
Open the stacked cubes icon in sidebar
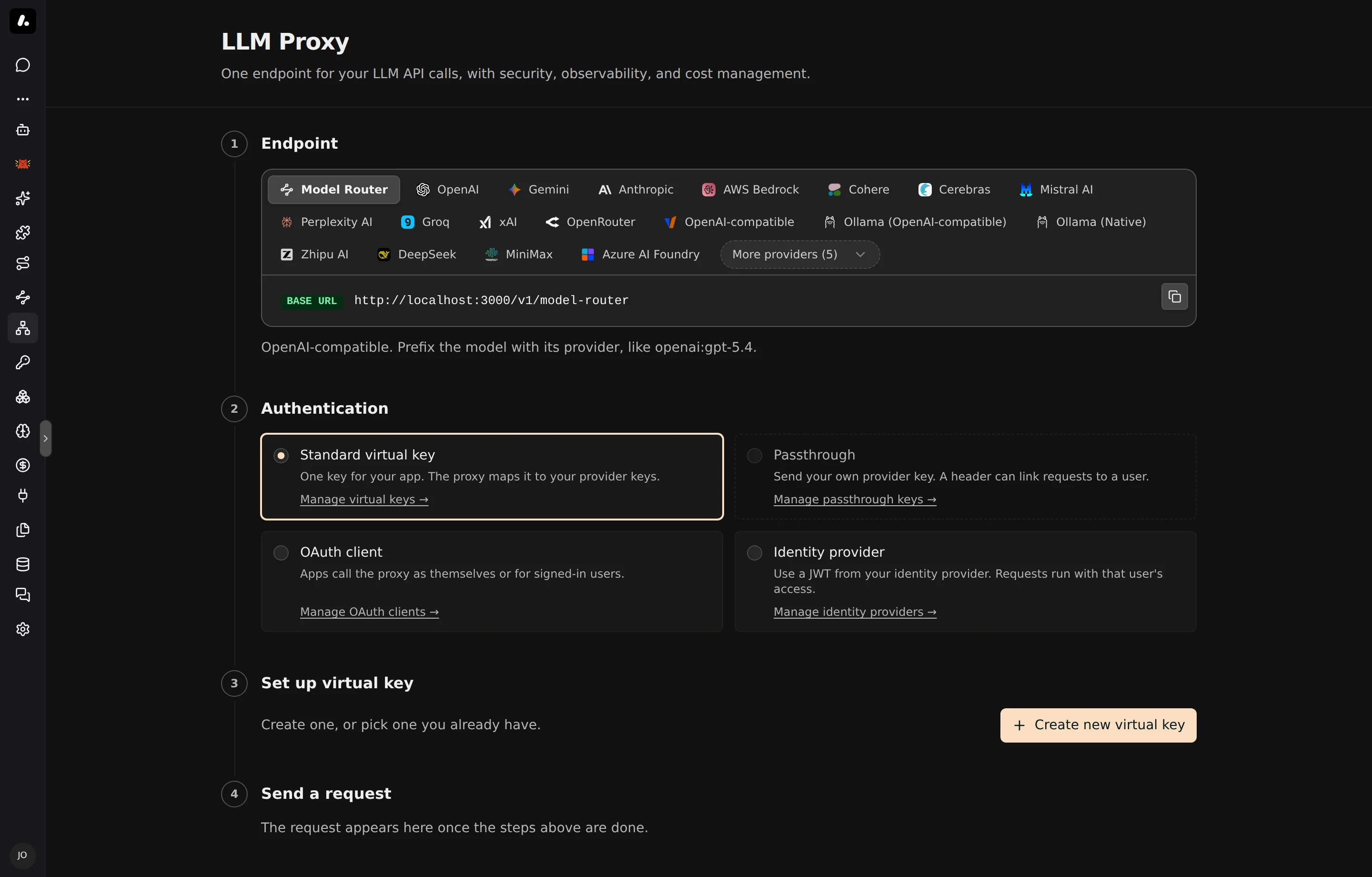pyautogui.click(x=23, y=397)
